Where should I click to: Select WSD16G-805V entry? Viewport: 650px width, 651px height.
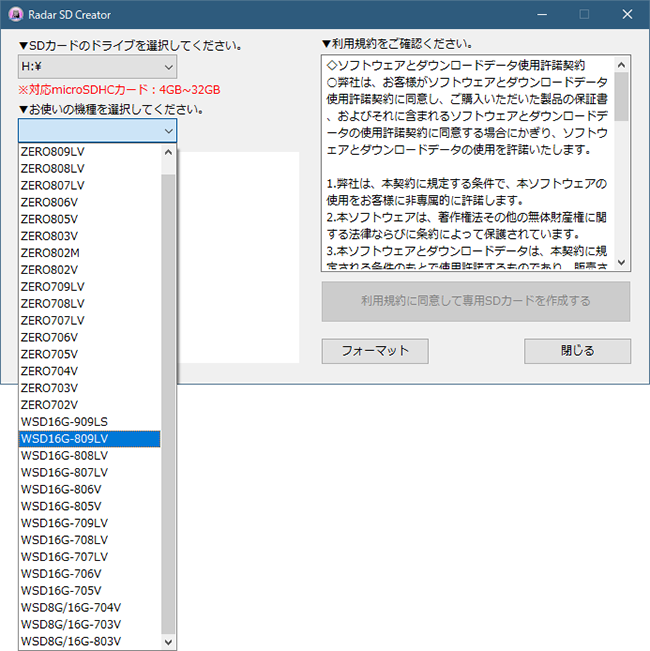click(89, 507)
